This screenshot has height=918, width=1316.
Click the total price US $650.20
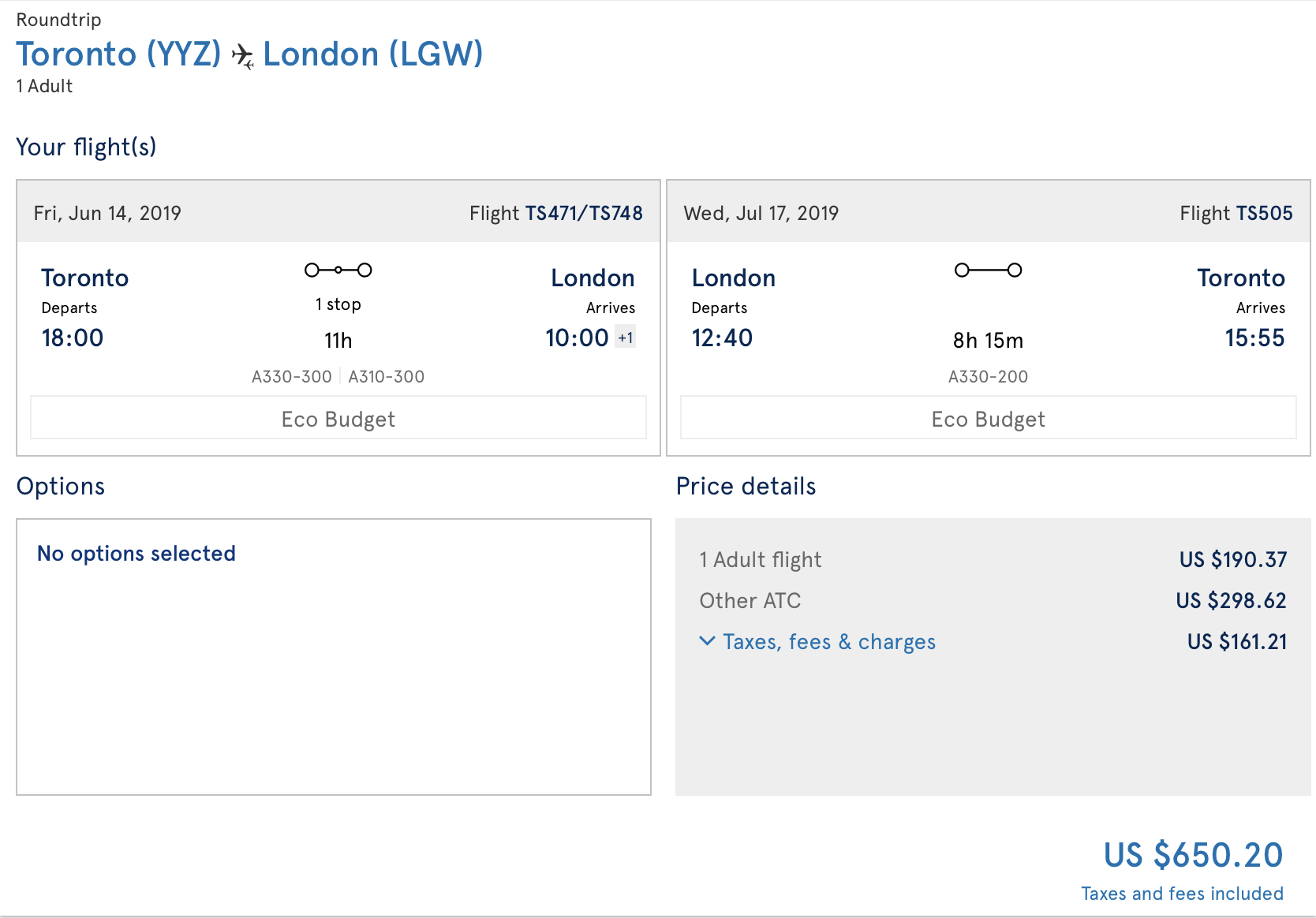point(1193,855)
